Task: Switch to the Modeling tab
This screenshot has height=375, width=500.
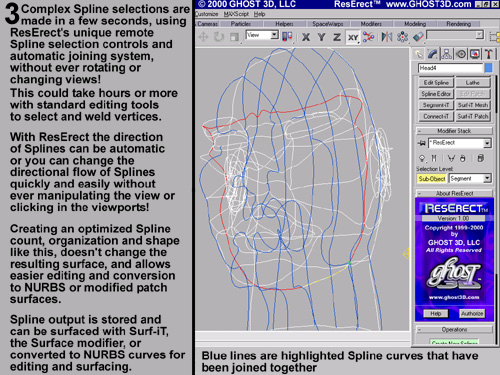Action: [415, 24]
